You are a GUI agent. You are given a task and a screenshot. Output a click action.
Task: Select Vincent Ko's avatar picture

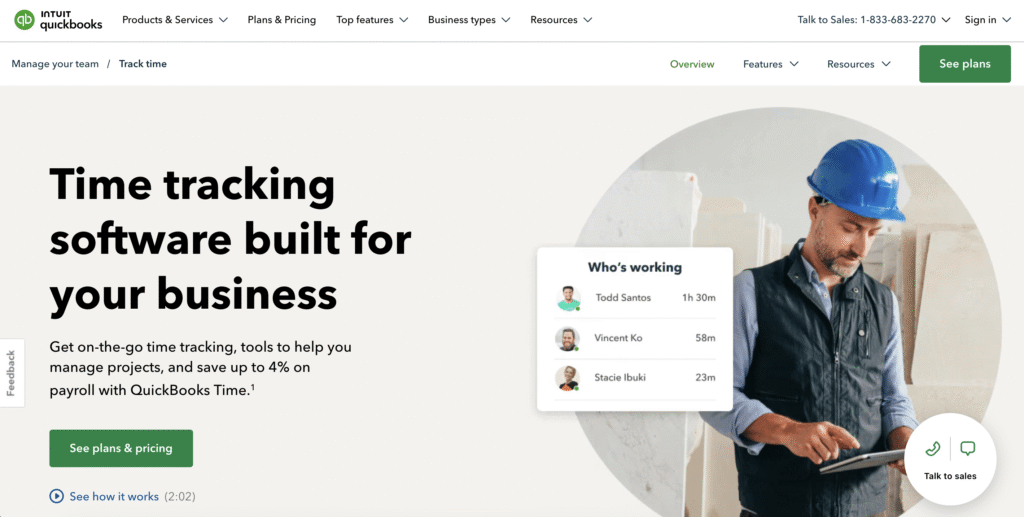click(568, 339)
